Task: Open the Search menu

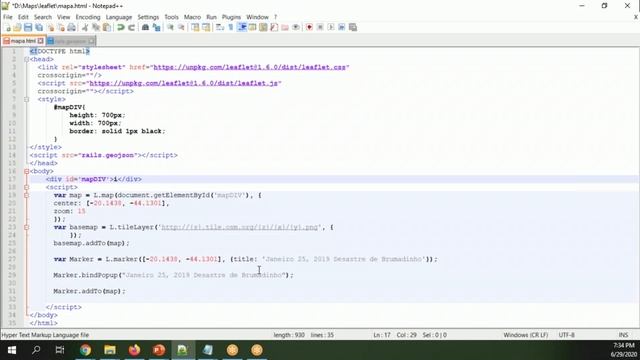Action: (43, 17)
